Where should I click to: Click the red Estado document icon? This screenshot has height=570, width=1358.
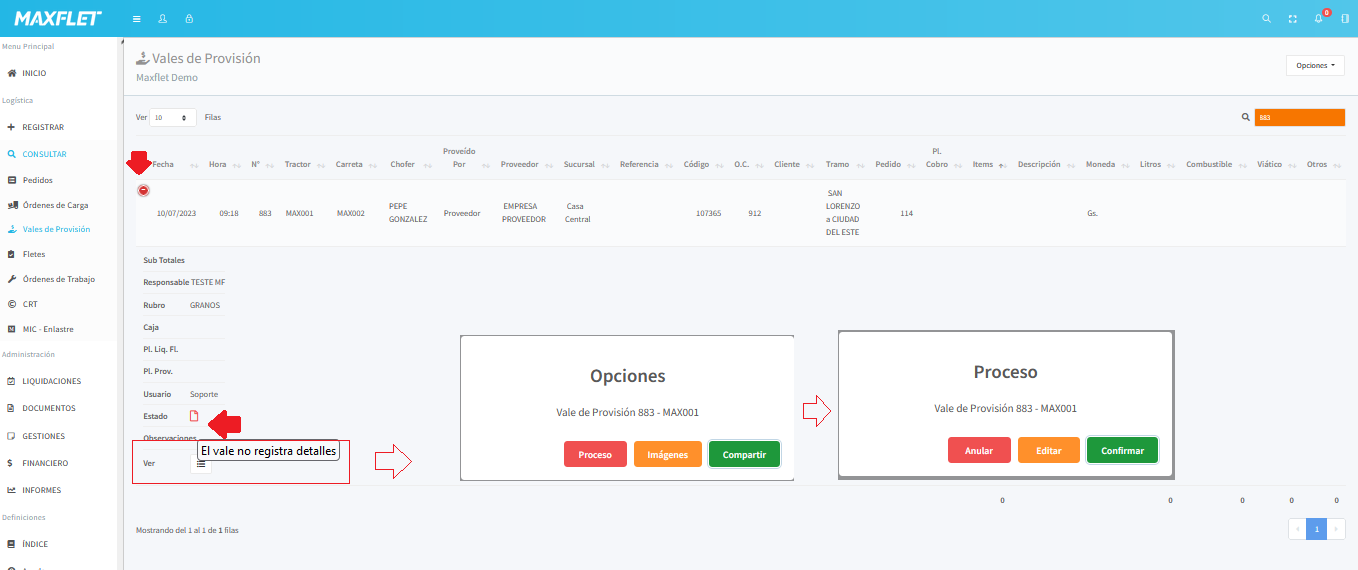pyautogui.click(x=194, y=416)
